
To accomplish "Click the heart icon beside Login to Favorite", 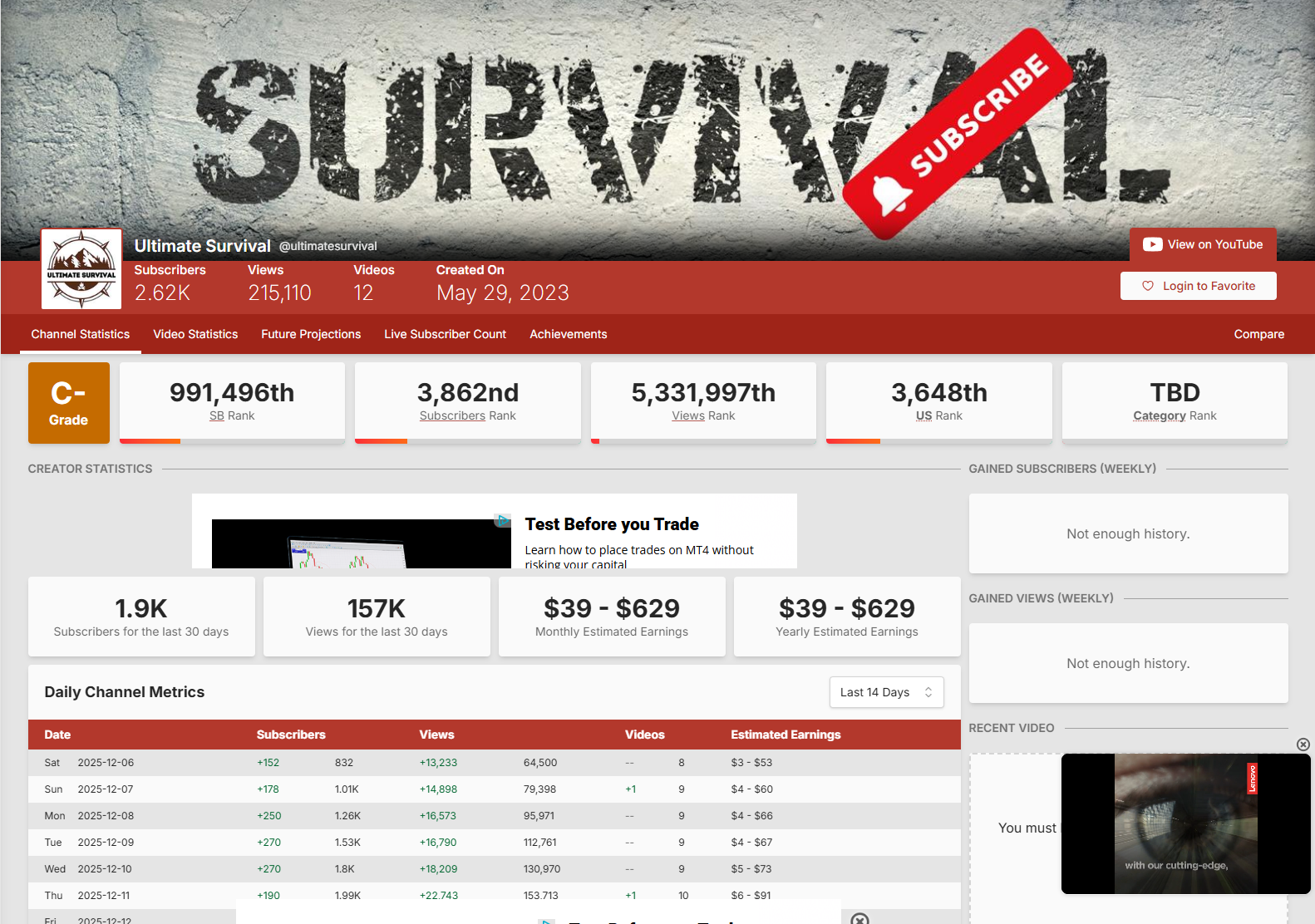I will pos(1147,286).
